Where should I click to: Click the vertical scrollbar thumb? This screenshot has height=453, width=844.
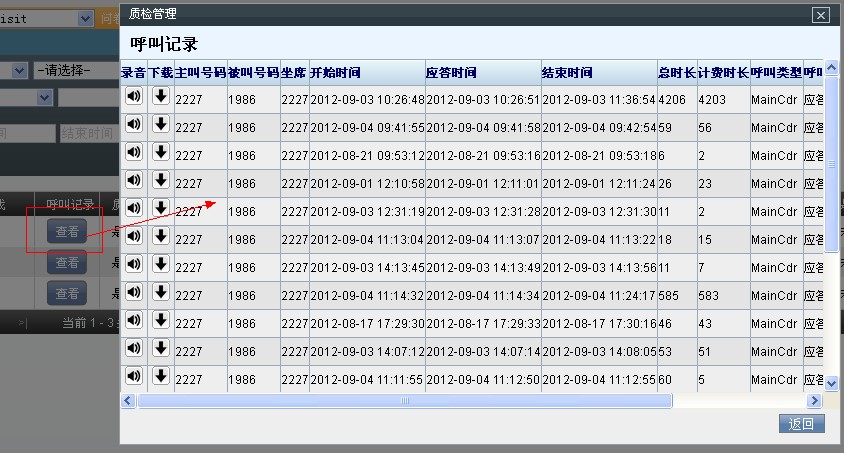point(832,164)
